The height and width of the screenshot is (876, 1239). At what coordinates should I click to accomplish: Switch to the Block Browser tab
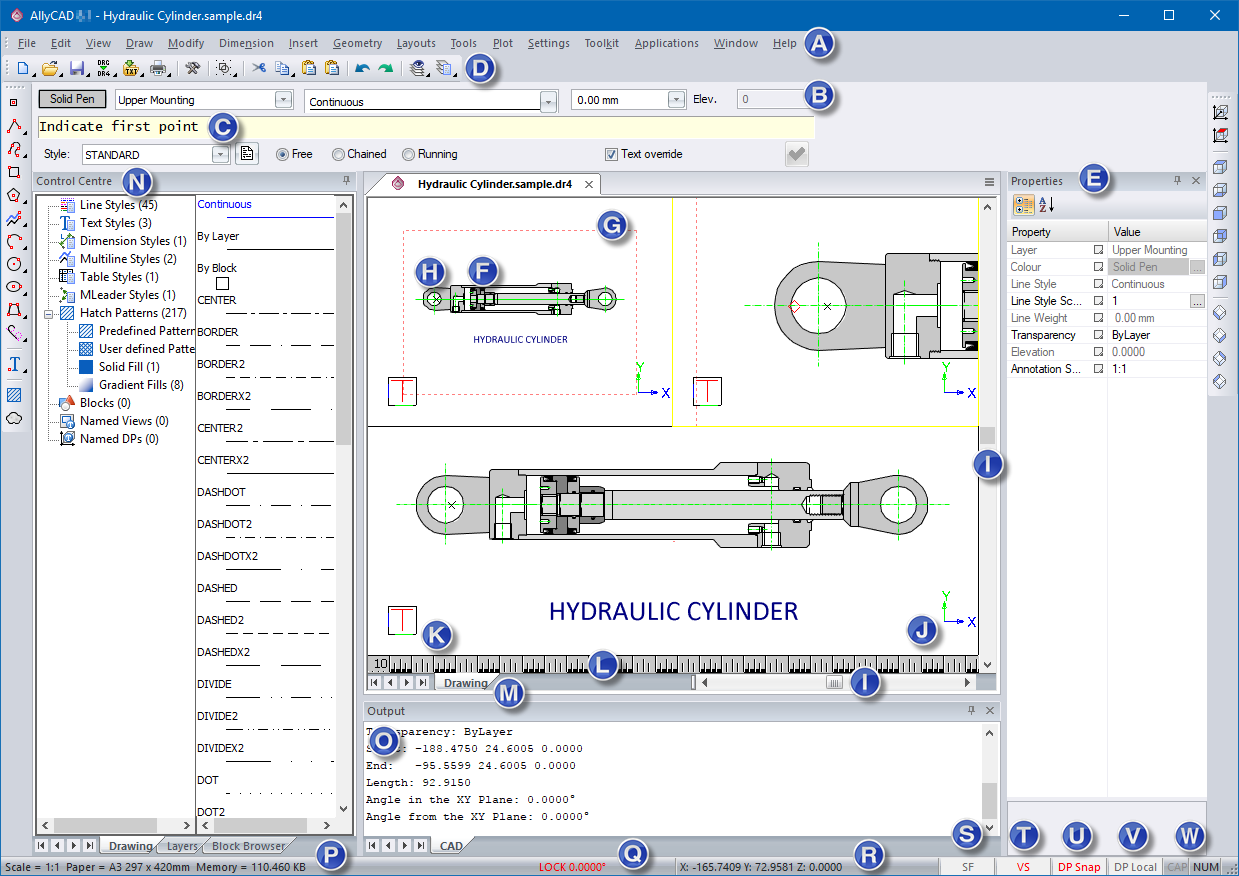click(248, 846)
